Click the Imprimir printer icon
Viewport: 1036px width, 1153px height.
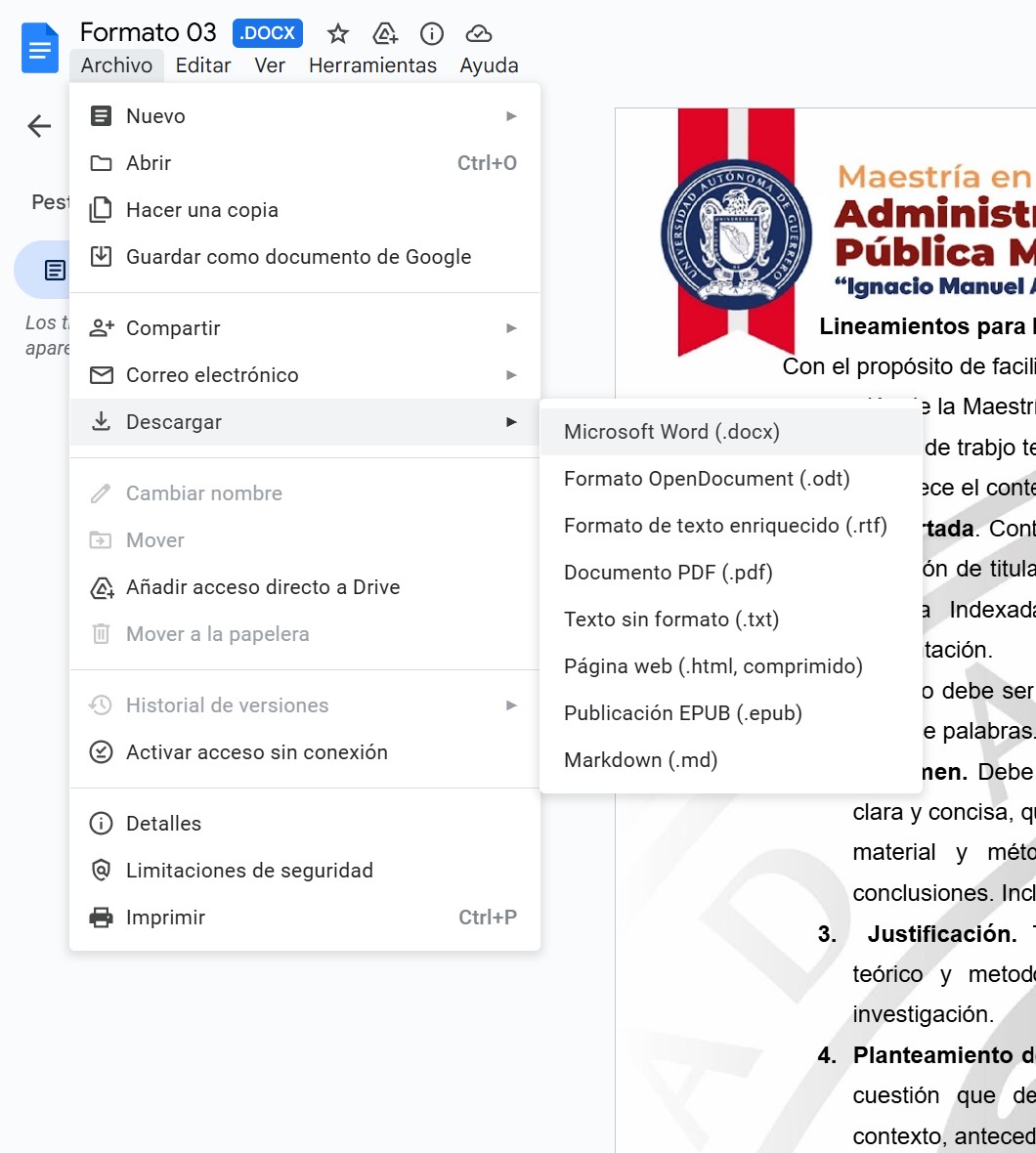tap(101, 918)
